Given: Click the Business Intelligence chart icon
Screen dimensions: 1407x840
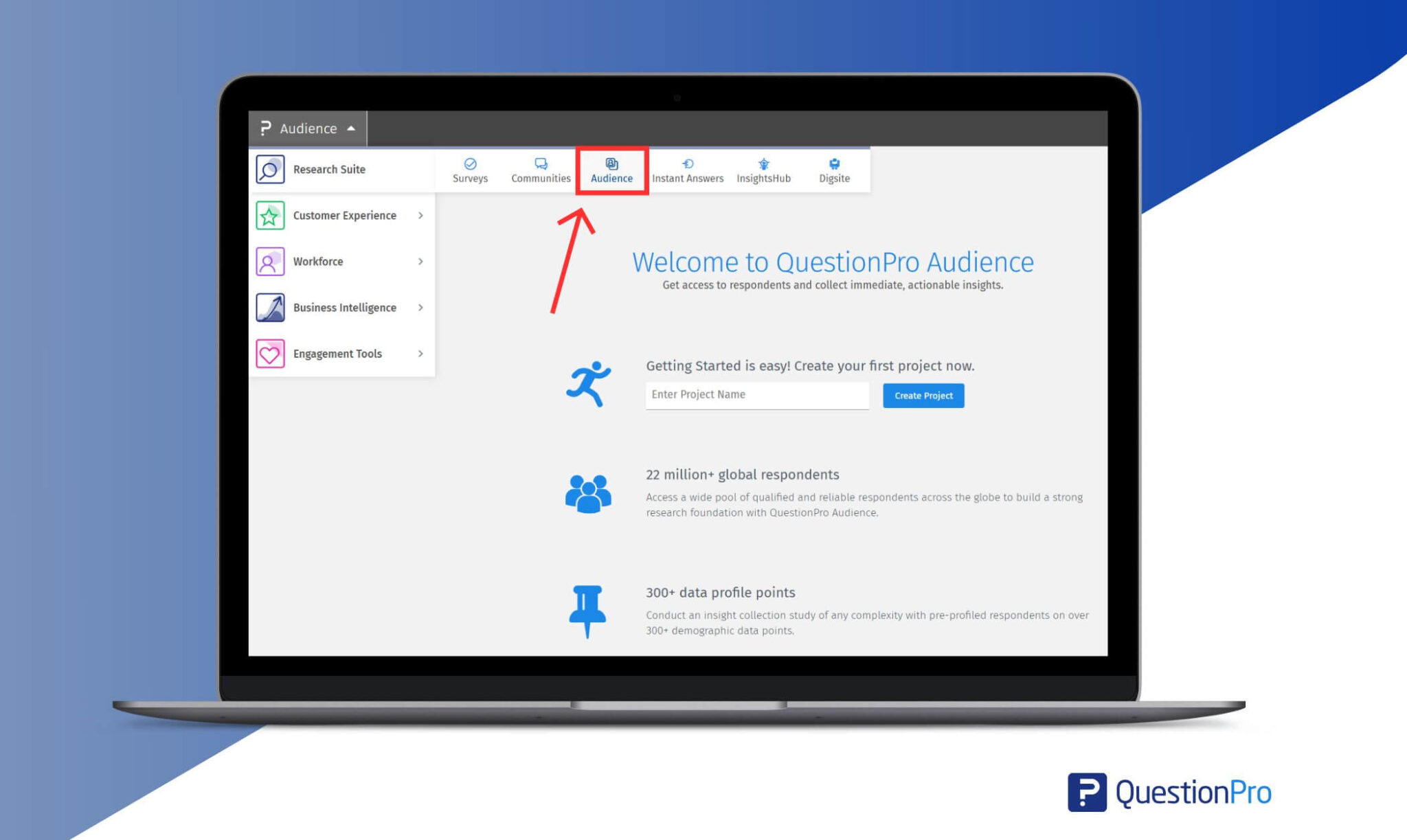Looking at the screenshot, I should pos(270,307).
